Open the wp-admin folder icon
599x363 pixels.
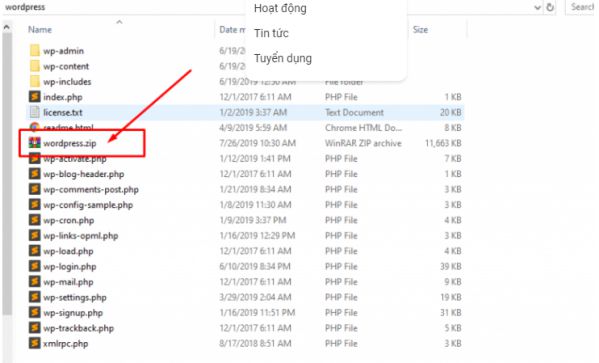(34, 51)
